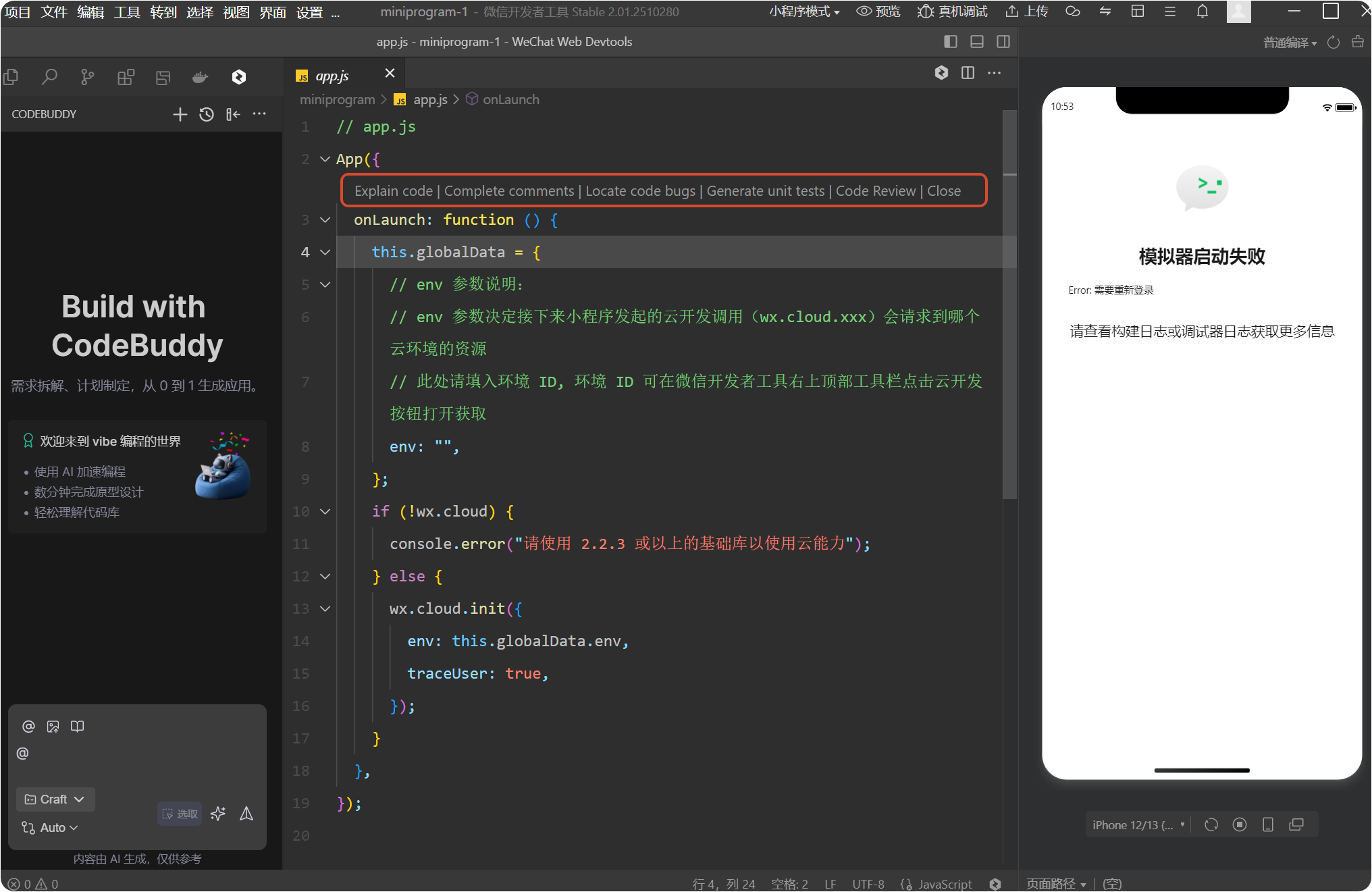This screenshot has height=892, width=1372.
Task: Open the Extensions icon in activity bar
Action: pos(126,78)
